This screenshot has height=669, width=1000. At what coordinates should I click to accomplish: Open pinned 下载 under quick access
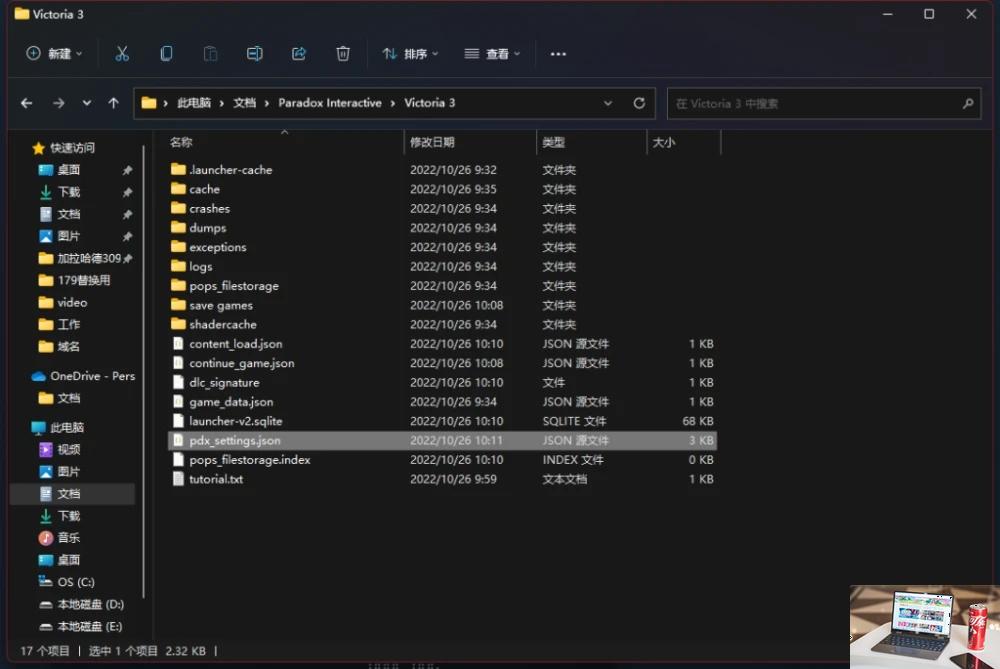(x=68, y=192)
